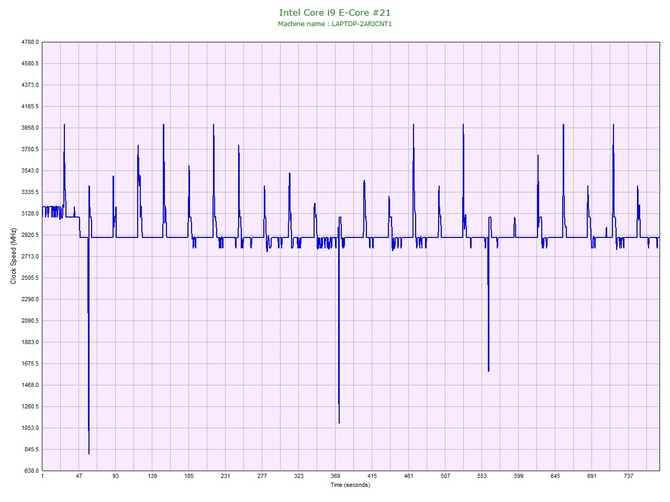Select the 1053.0 value on the vertical axis
The height and width of the screenshot is (502, 670).
(x=30, y=428)
